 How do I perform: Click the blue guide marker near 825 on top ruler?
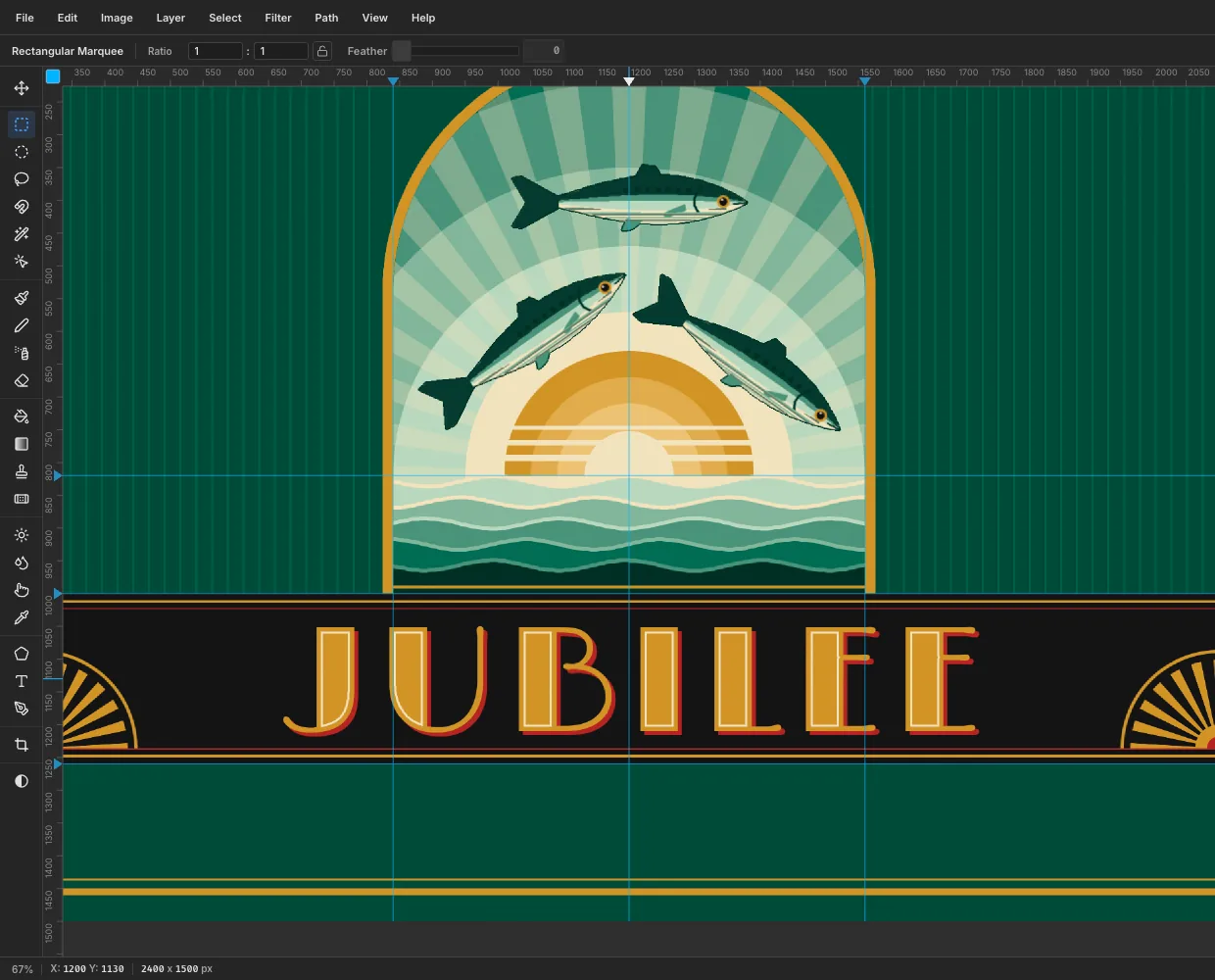393,81
